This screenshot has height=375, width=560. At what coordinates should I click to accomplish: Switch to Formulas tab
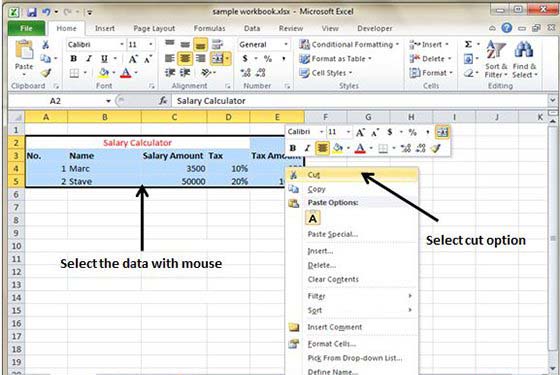pyautogui.click(x=209, y=29)
